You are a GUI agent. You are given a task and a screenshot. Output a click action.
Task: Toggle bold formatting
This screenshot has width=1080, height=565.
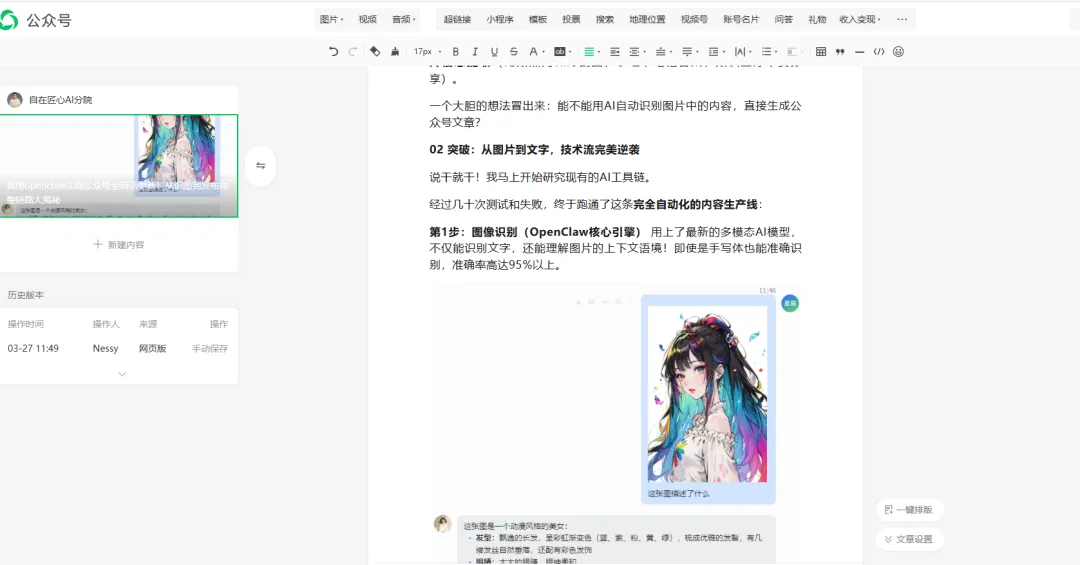pos(455,52)
